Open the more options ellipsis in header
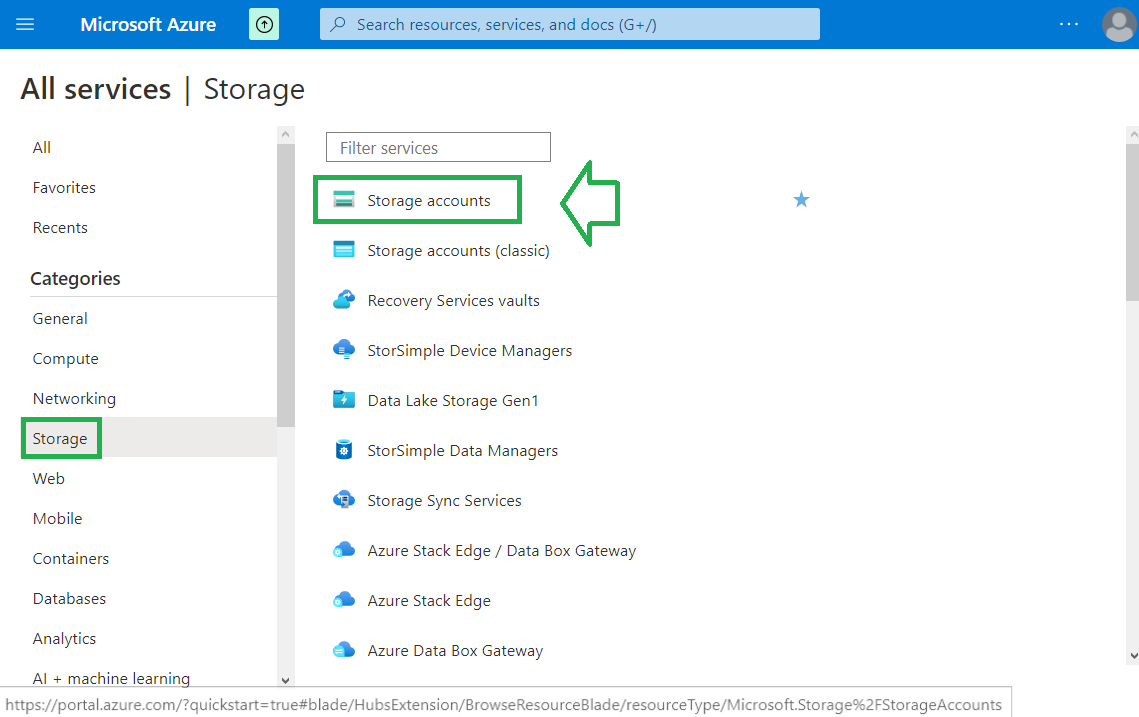1139x717 pixels. point(1069,25)
